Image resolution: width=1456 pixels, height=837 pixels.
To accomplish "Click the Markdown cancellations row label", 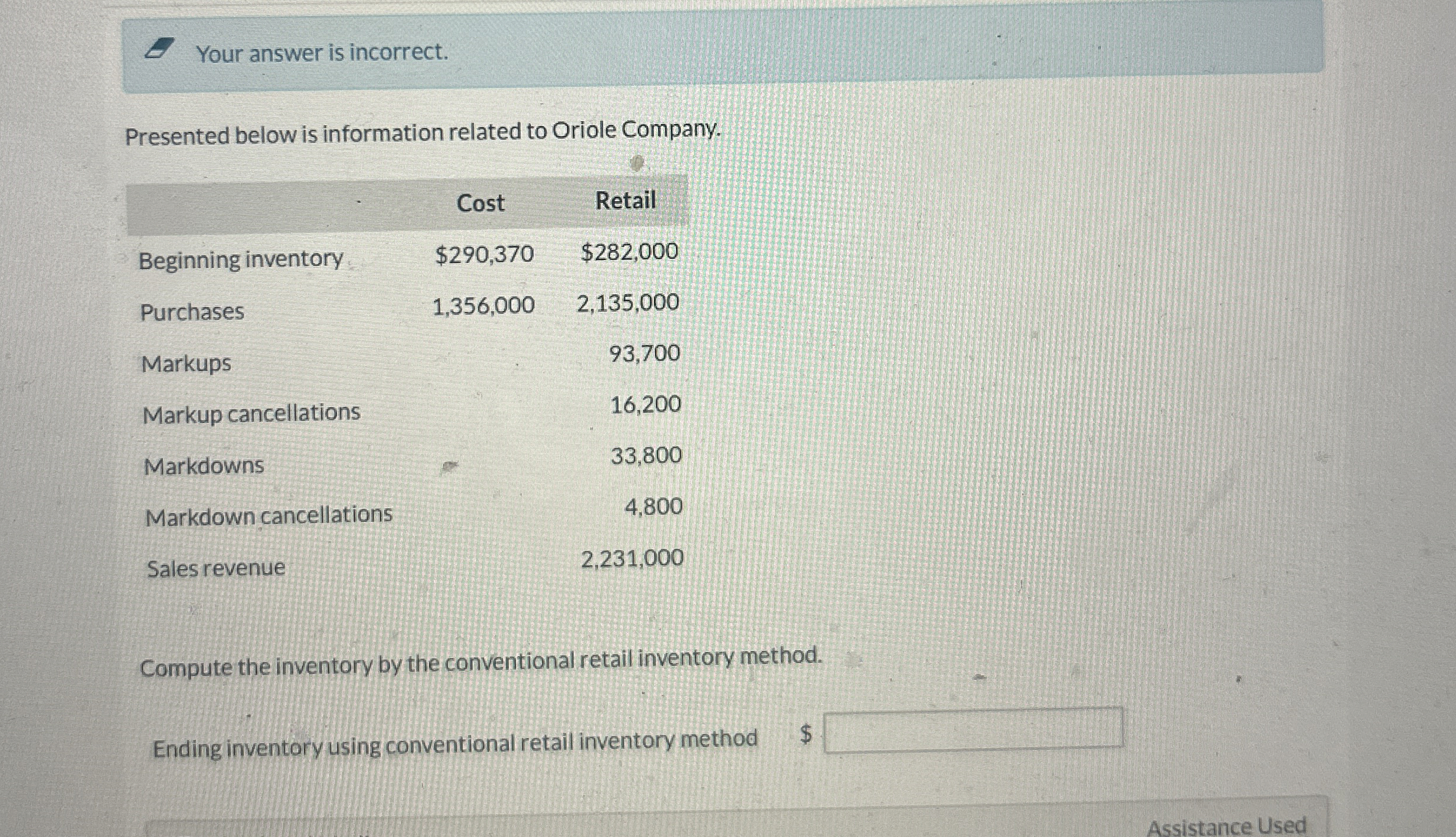I will click(268, 516).
